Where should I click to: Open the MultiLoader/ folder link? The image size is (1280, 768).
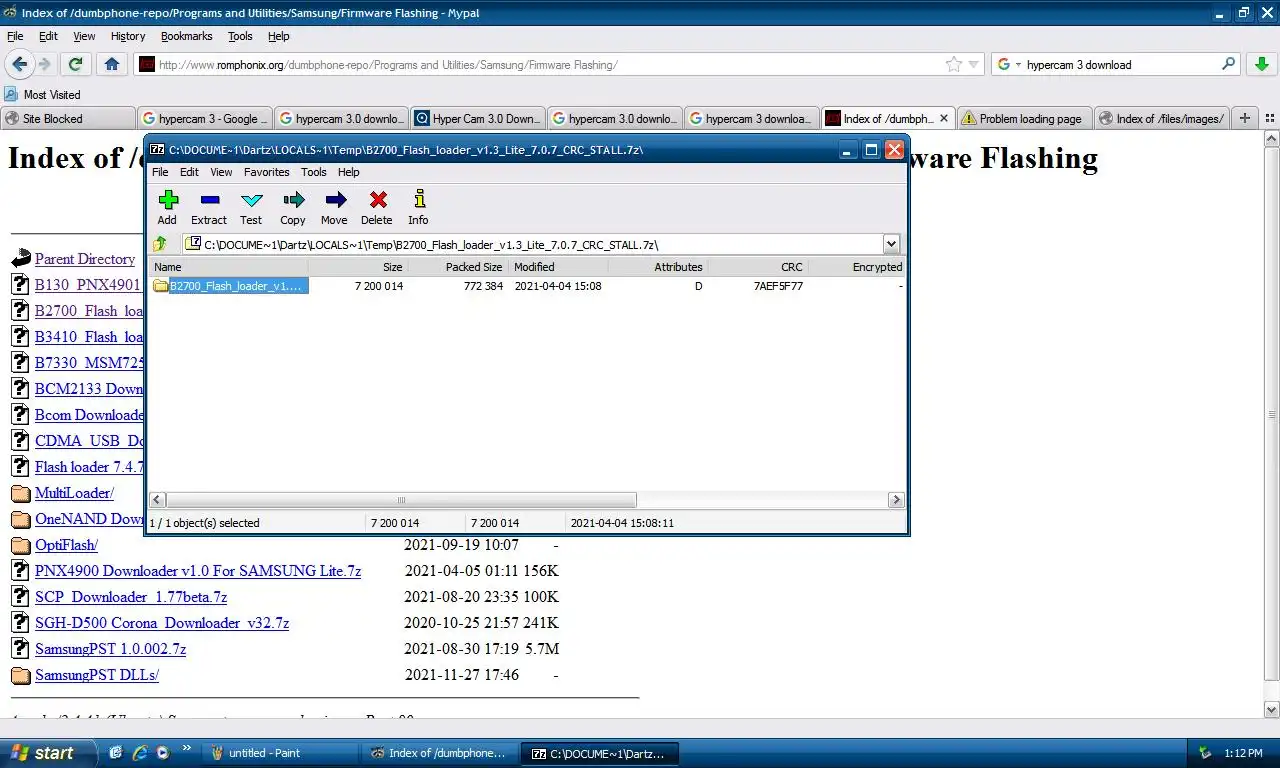[74, 493]
